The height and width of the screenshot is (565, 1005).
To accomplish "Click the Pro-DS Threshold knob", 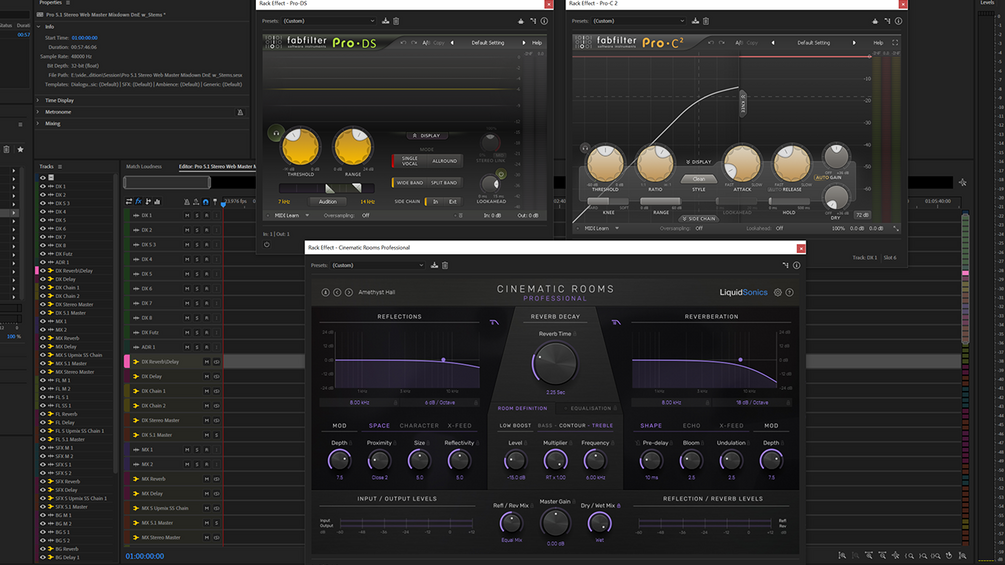I will (301, 147).
